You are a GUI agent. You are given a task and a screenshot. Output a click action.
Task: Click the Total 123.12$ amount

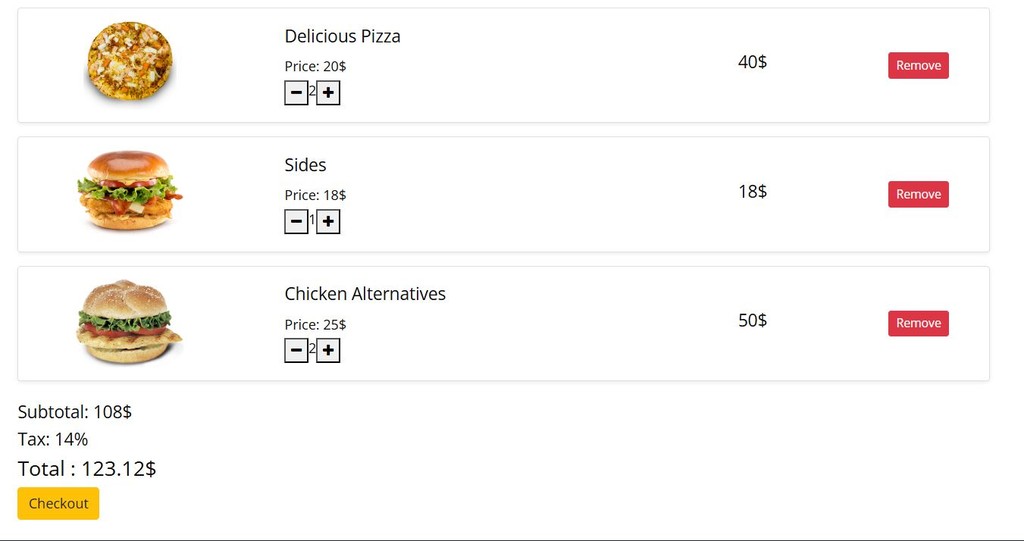(87, 469)
